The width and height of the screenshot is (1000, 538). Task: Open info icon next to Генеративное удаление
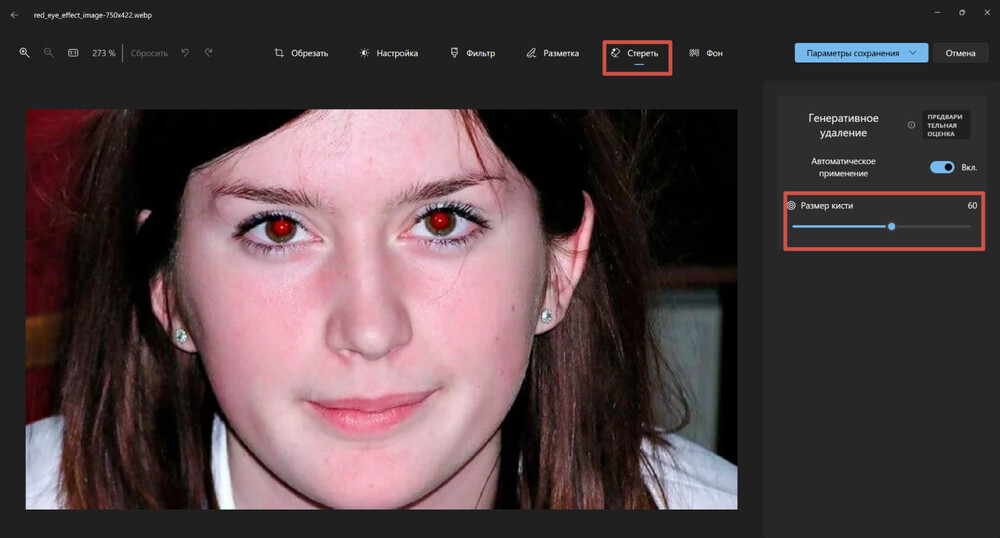pyautogui.click(x=911, y=126)
